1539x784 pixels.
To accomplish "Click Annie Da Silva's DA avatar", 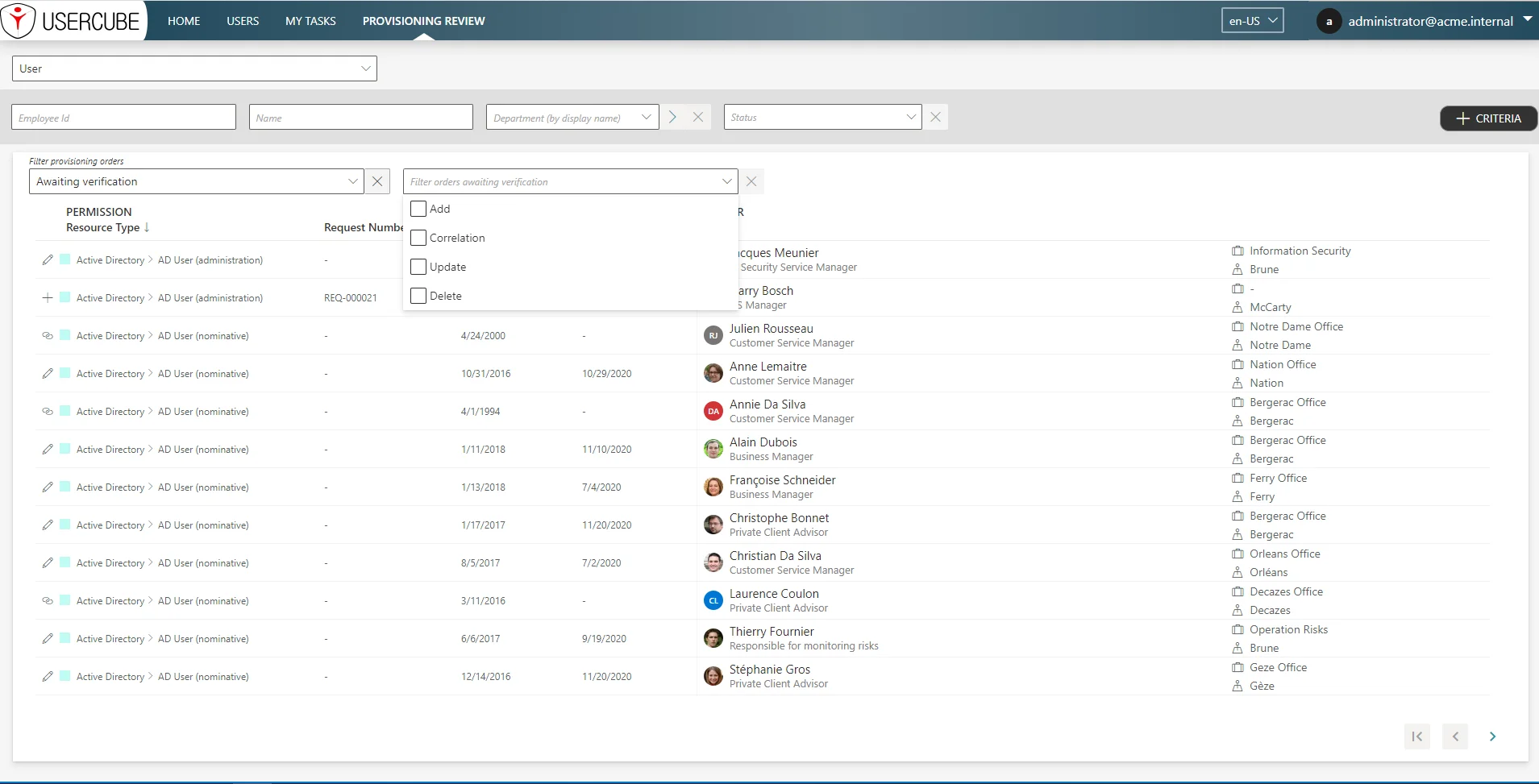I will coord(713,411).
